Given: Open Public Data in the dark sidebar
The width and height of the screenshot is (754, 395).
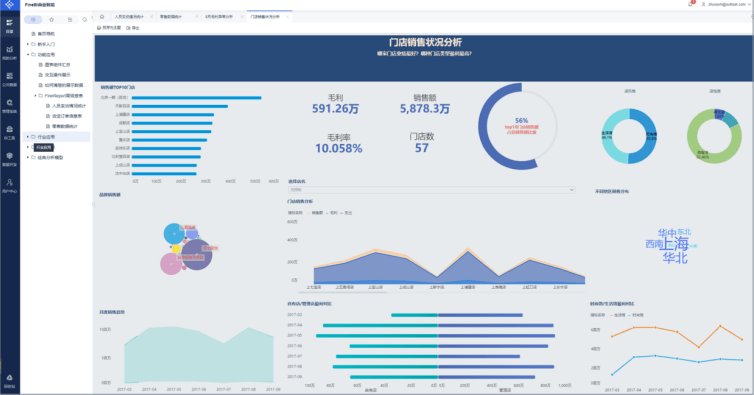Looking at the screenshot, I should [x=10, y=79].
